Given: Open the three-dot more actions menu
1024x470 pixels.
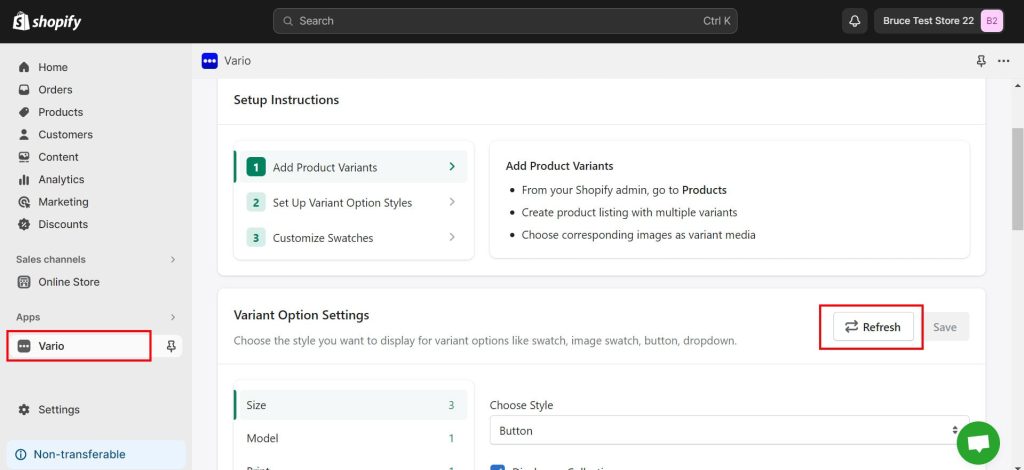Looking at the screenshot, I should point(1003,61).
